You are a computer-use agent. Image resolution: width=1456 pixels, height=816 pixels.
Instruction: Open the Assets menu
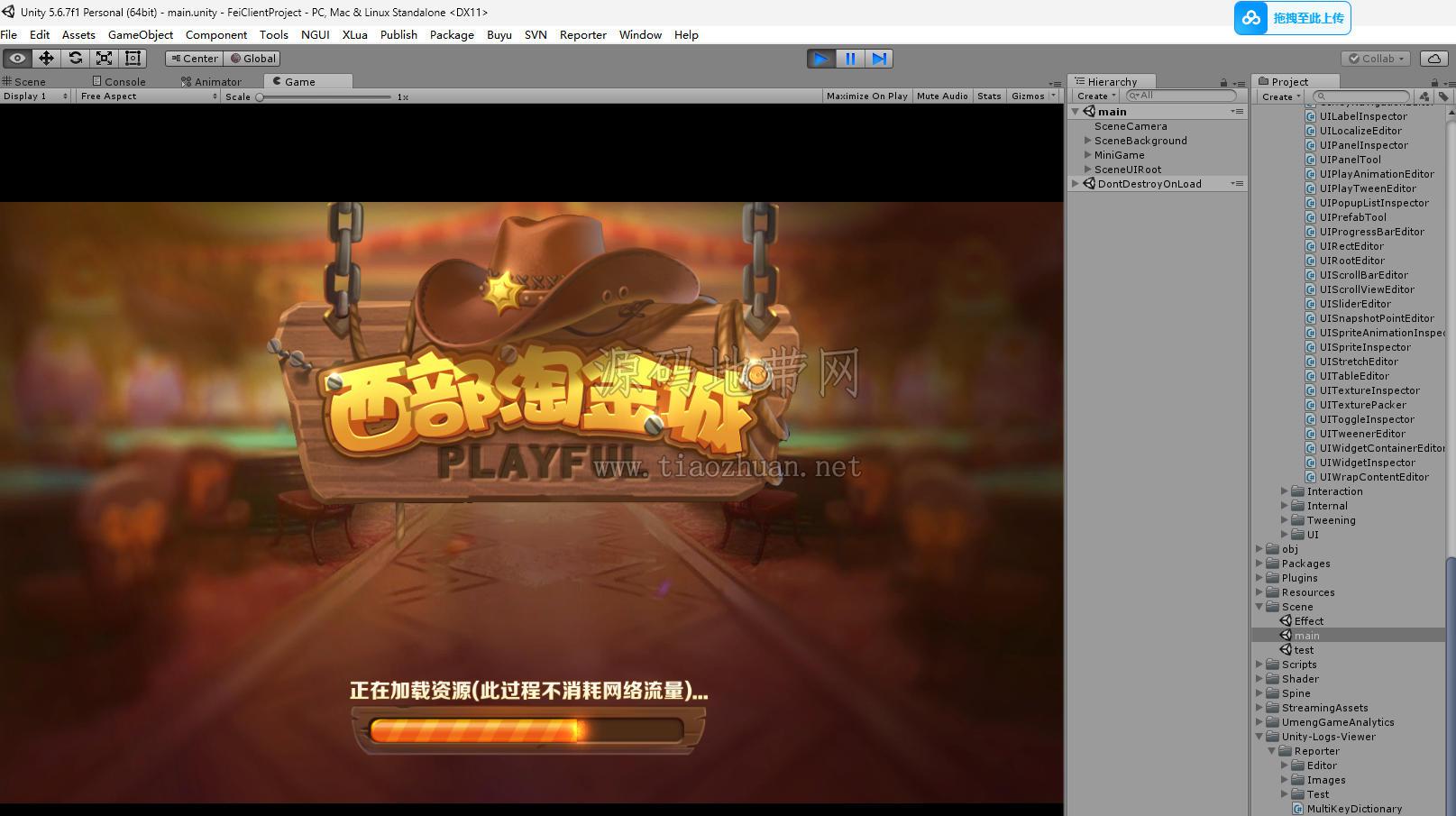(78, 35)
